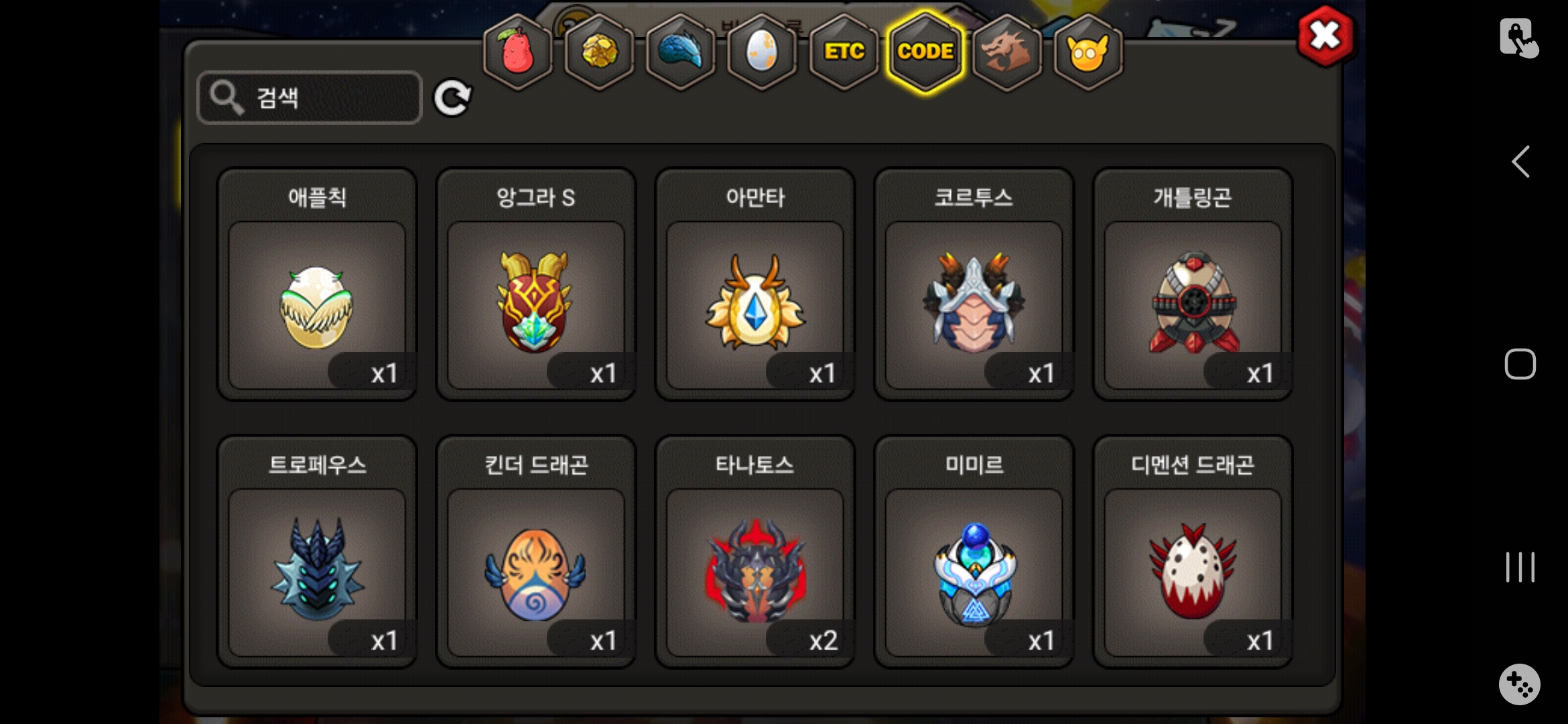Open the egg category tab
The image size is (1568, 724).
coord(762,52)
